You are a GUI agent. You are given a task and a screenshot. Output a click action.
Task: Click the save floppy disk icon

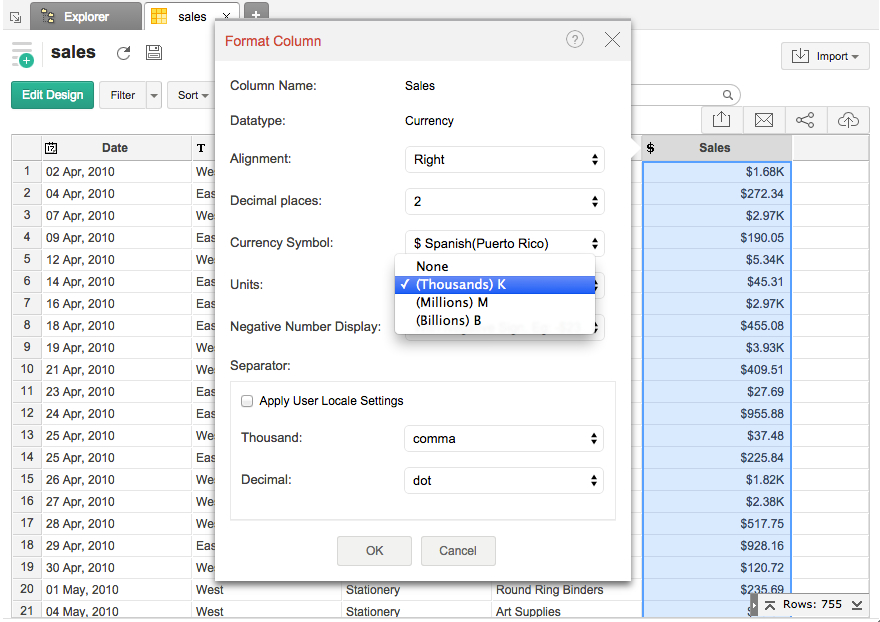[x=154, y=53]
